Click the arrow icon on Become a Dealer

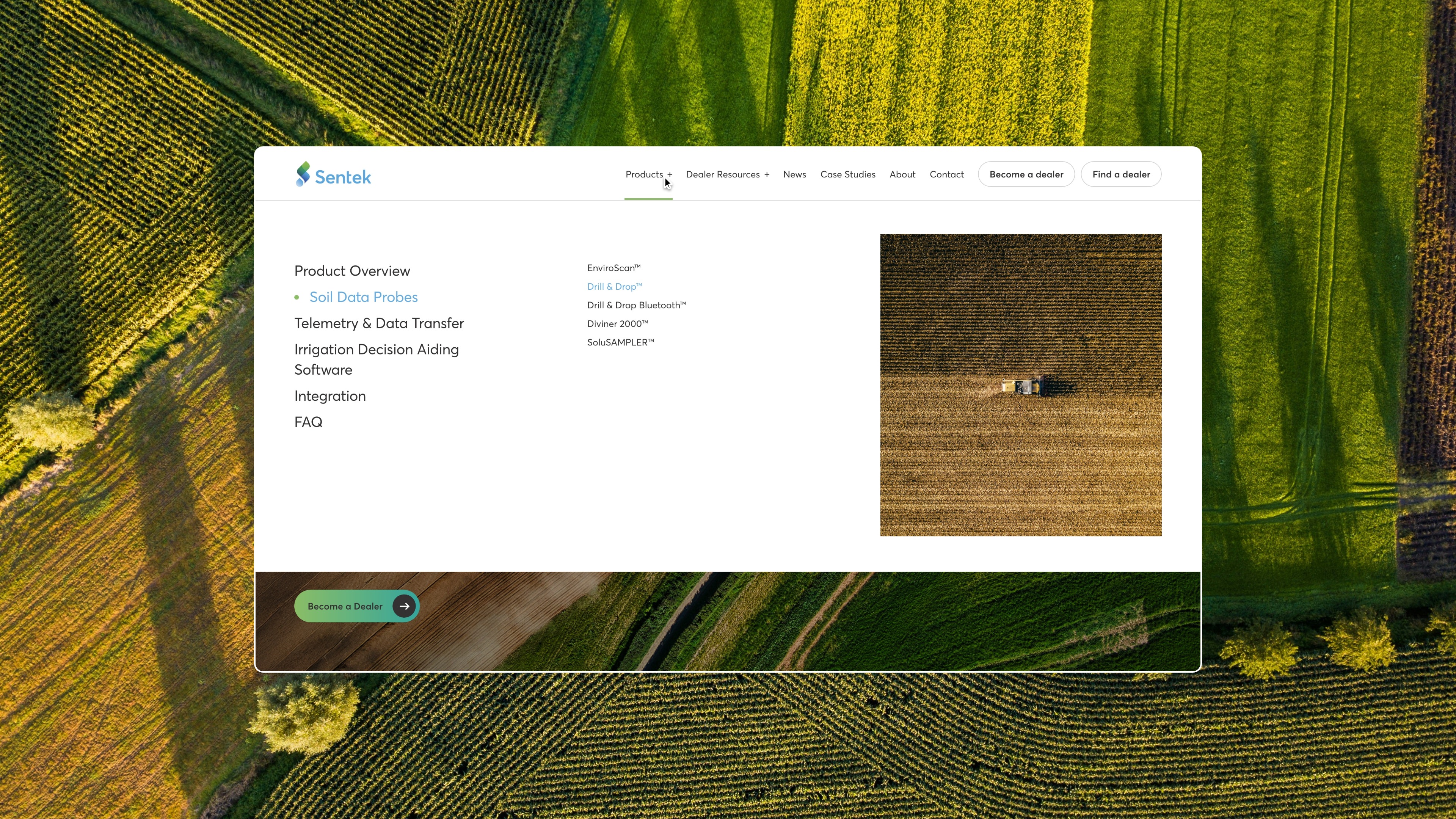click(x=404, y=606)
